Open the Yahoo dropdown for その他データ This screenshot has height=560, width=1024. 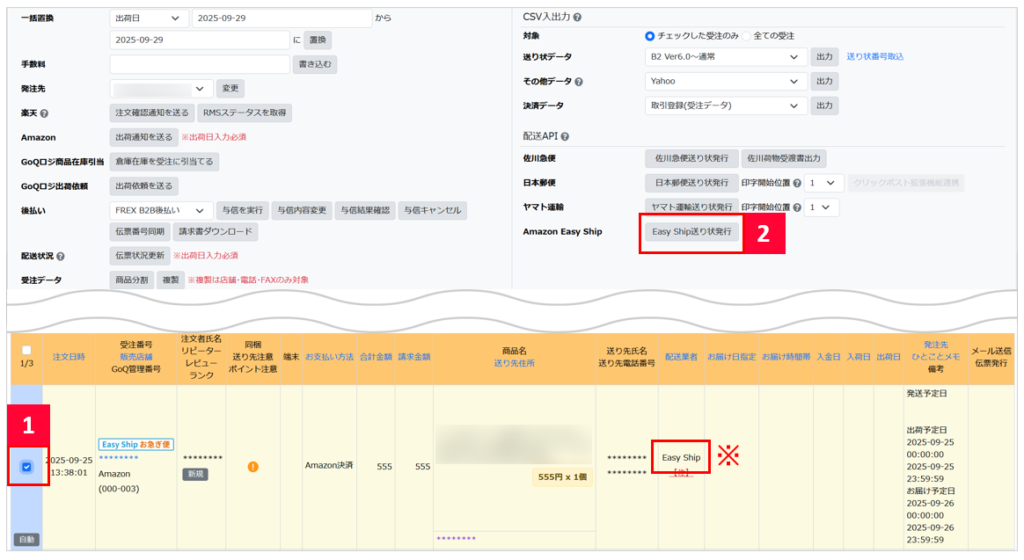click(726, 81)
